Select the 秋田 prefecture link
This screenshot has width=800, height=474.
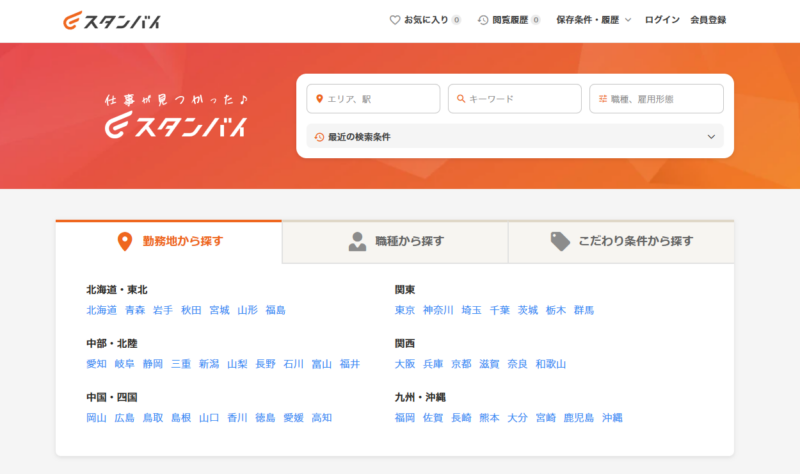[x=191, y=310]
